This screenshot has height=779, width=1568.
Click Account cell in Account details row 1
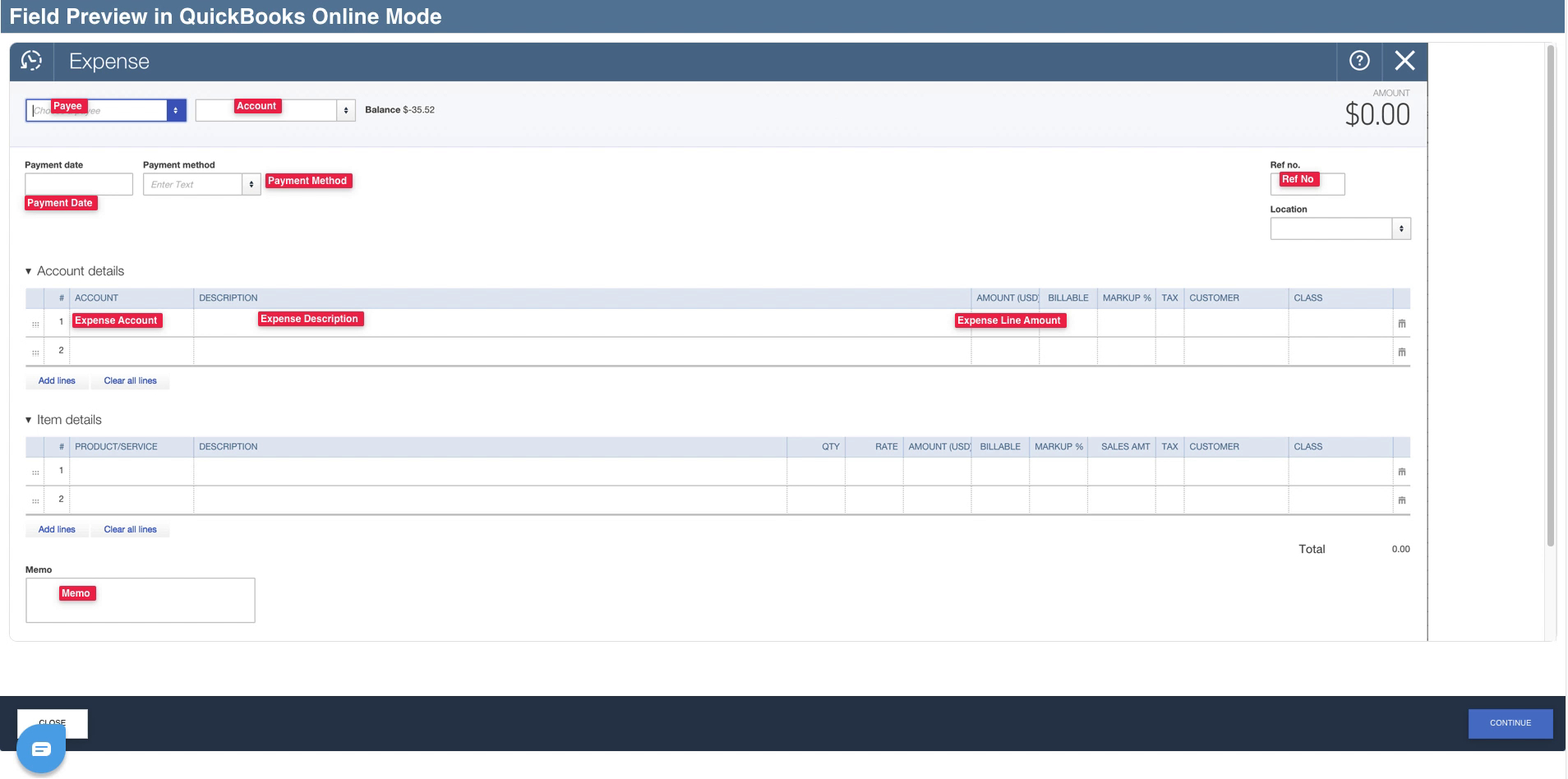(x=131, y=323)
